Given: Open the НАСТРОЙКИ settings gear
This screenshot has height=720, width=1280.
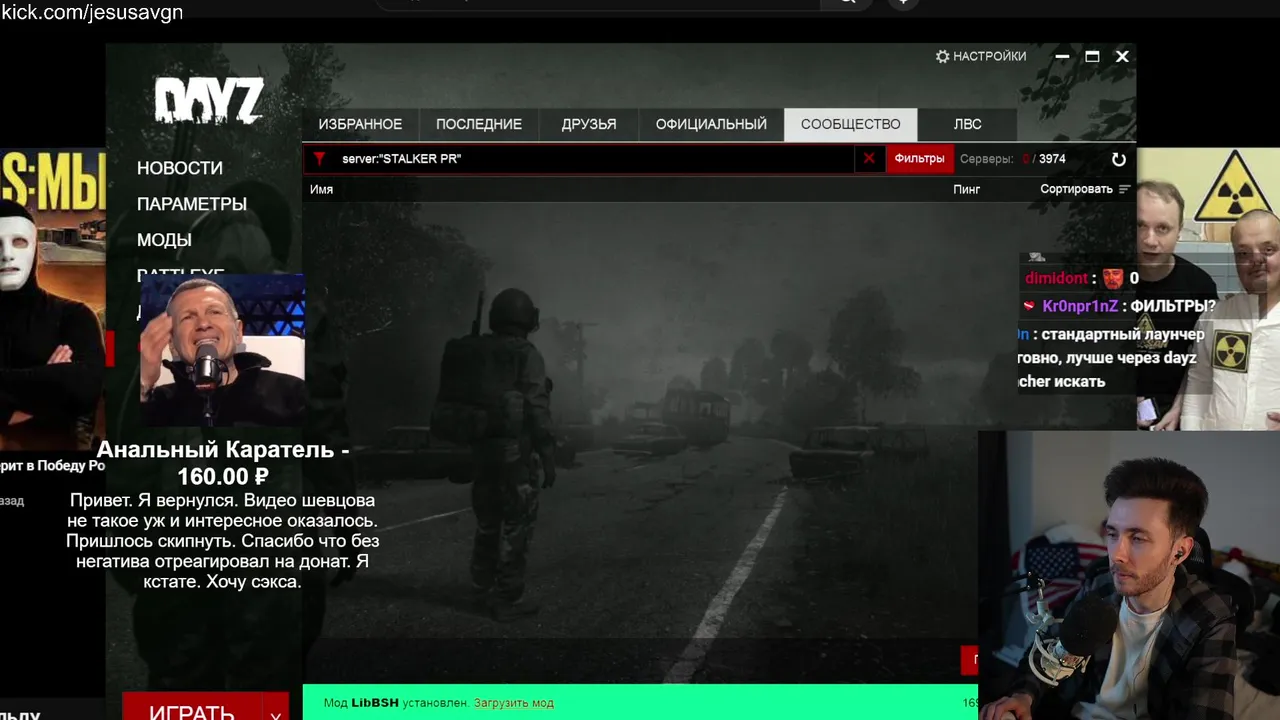Looking at the screenshot, I should click(x=980, y=57).
